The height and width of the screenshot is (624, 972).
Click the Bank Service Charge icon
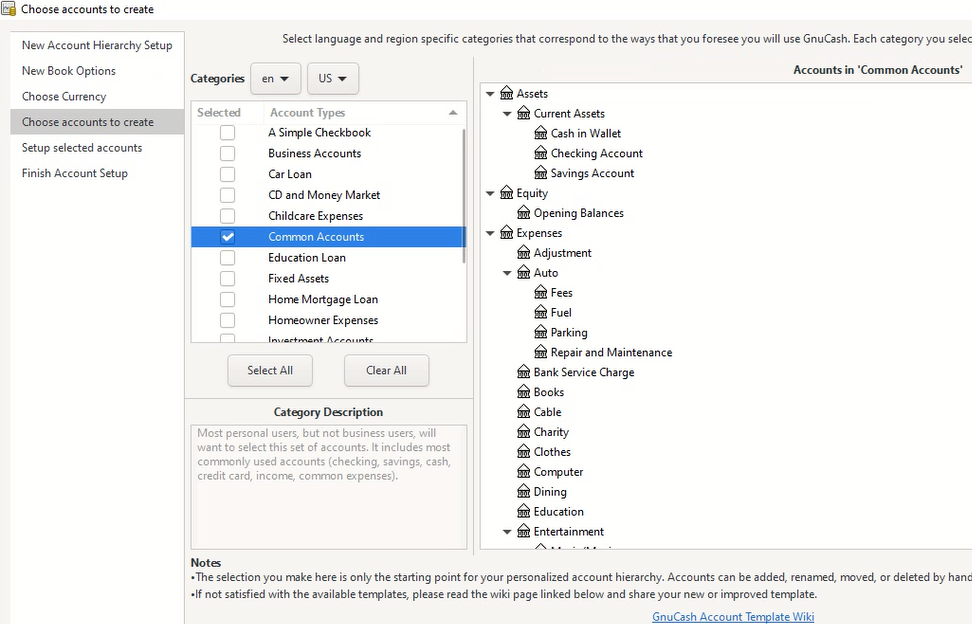pyautogui.click(x=524, y=372)
